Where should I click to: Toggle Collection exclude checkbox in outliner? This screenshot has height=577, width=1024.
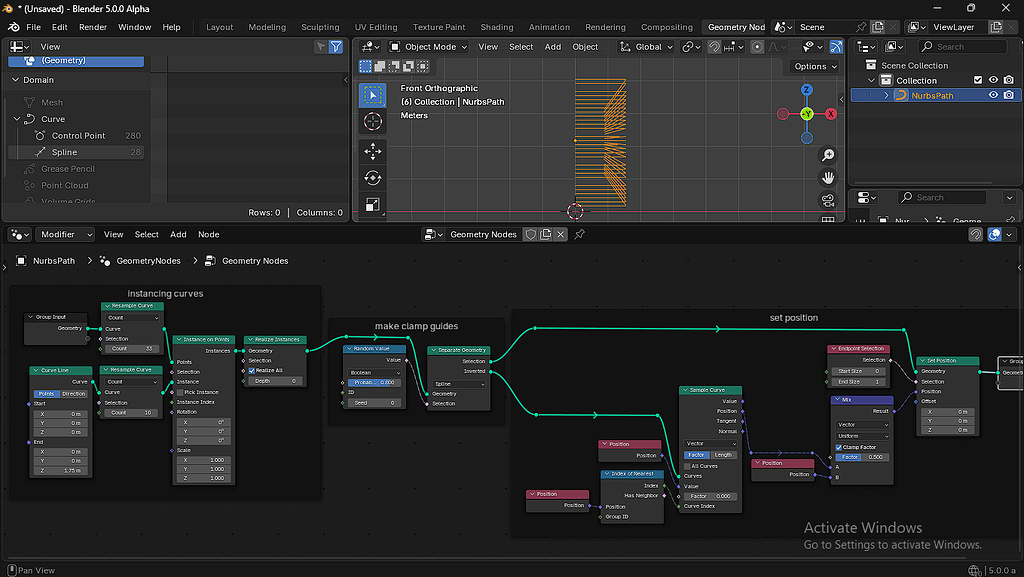[978, 80]
